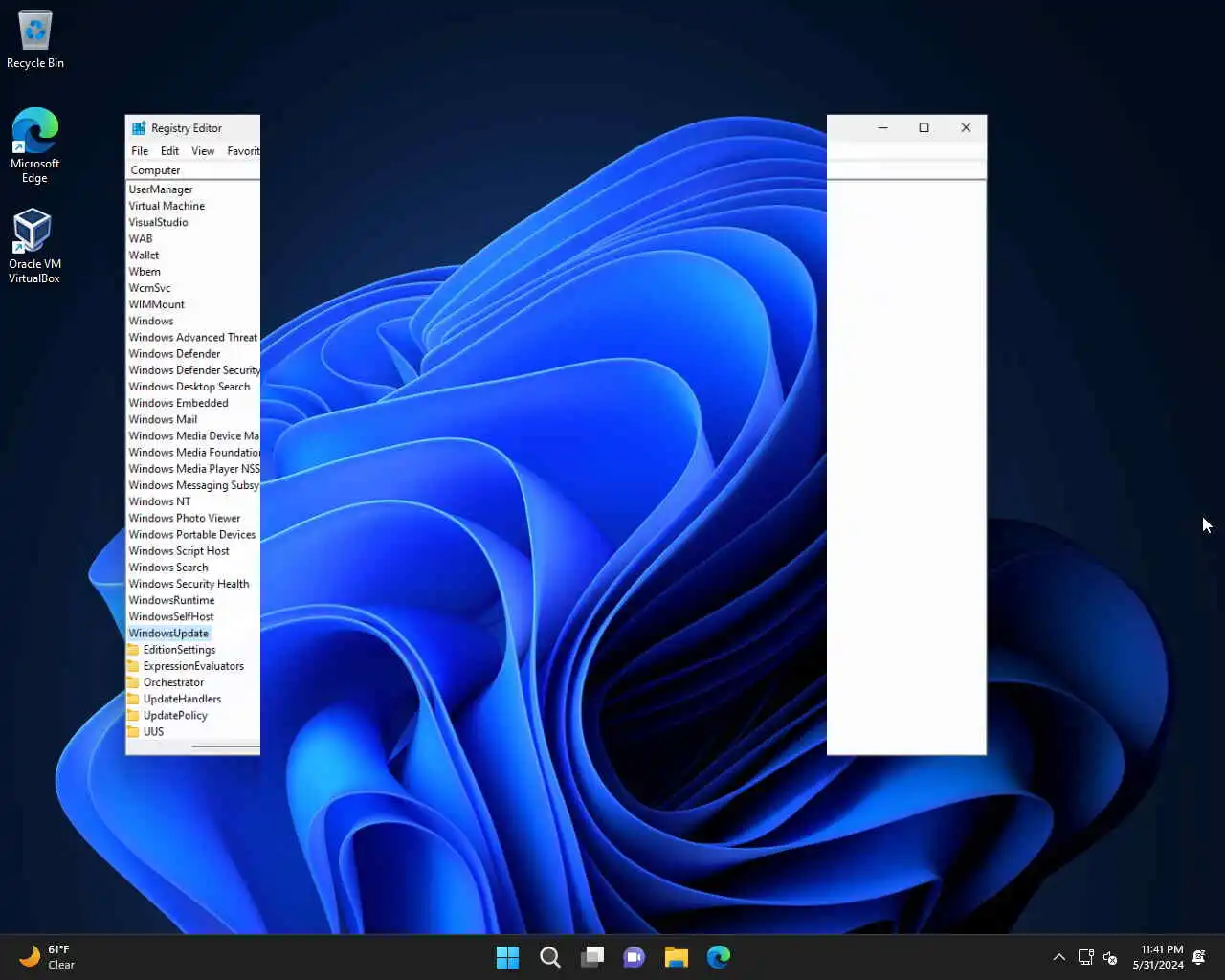Open the View menu in Registry Editor

point(203,151)
